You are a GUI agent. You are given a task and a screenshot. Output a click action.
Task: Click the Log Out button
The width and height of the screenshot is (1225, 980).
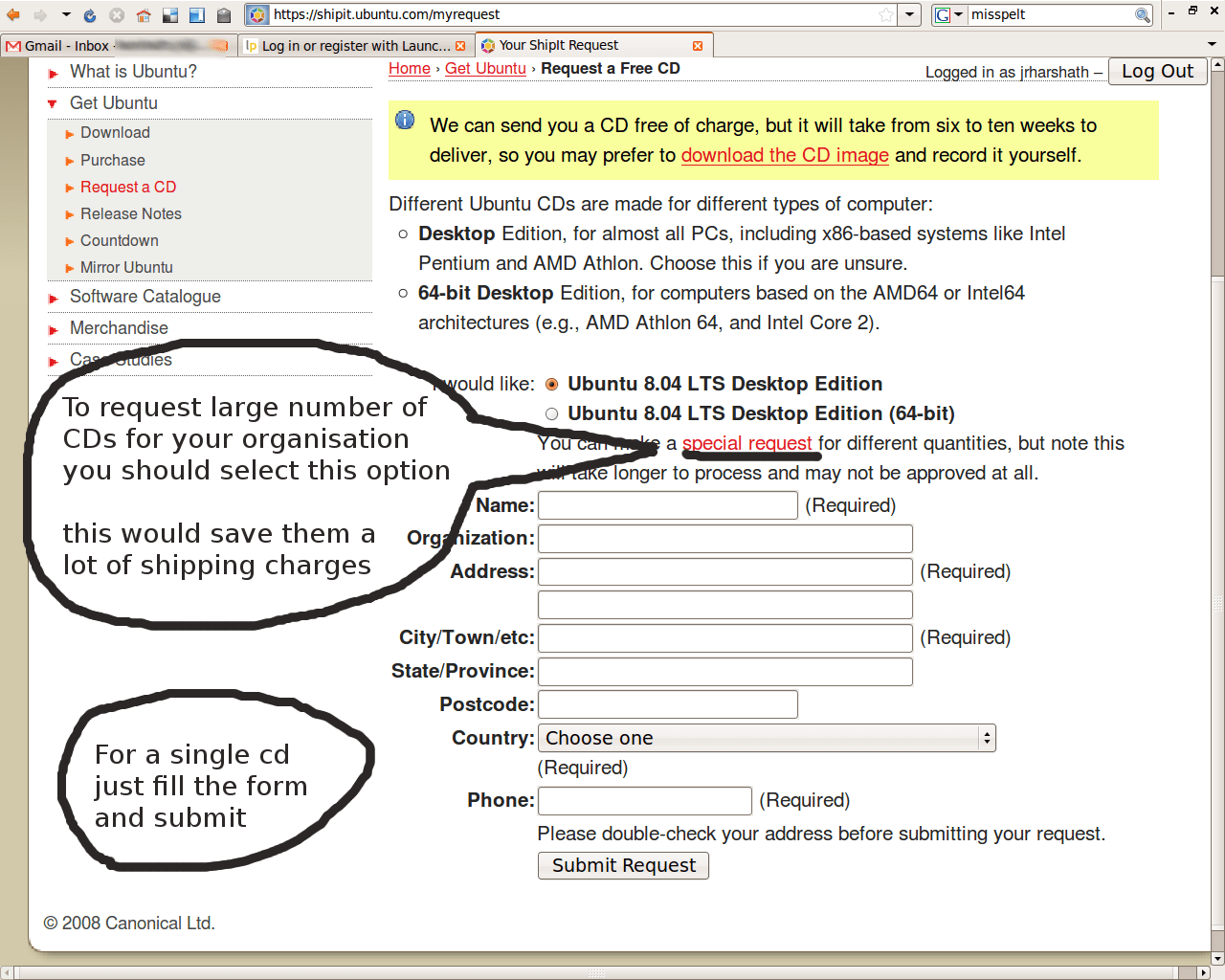[x=1157, y=72]
